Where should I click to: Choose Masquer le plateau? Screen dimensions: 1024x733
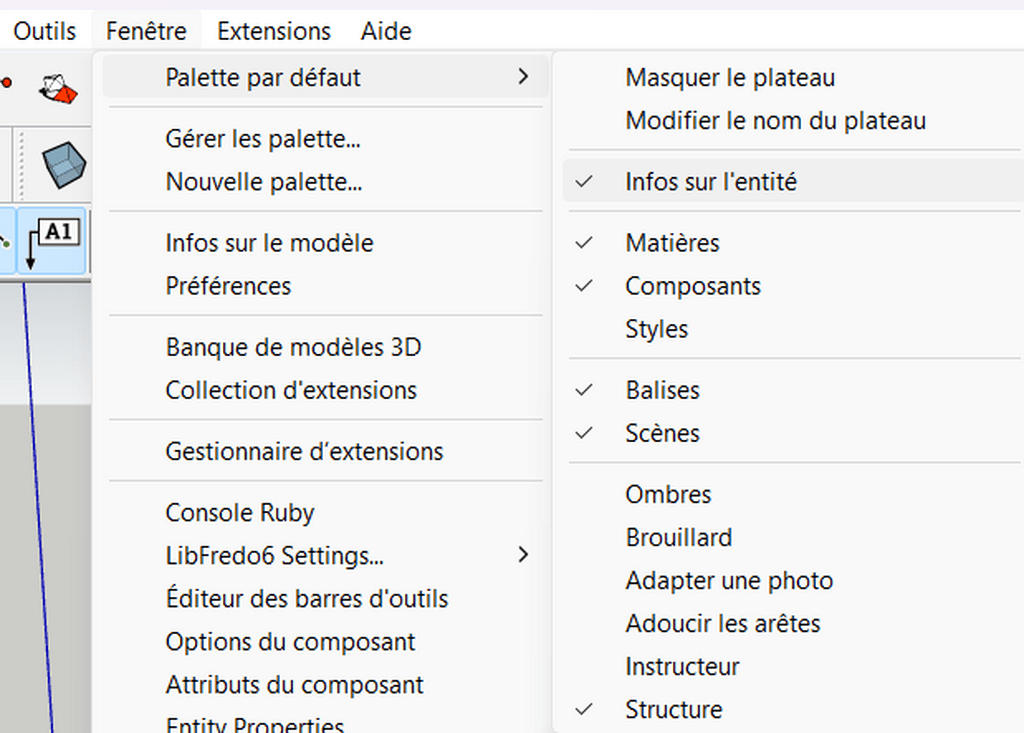tap(729, 77)
